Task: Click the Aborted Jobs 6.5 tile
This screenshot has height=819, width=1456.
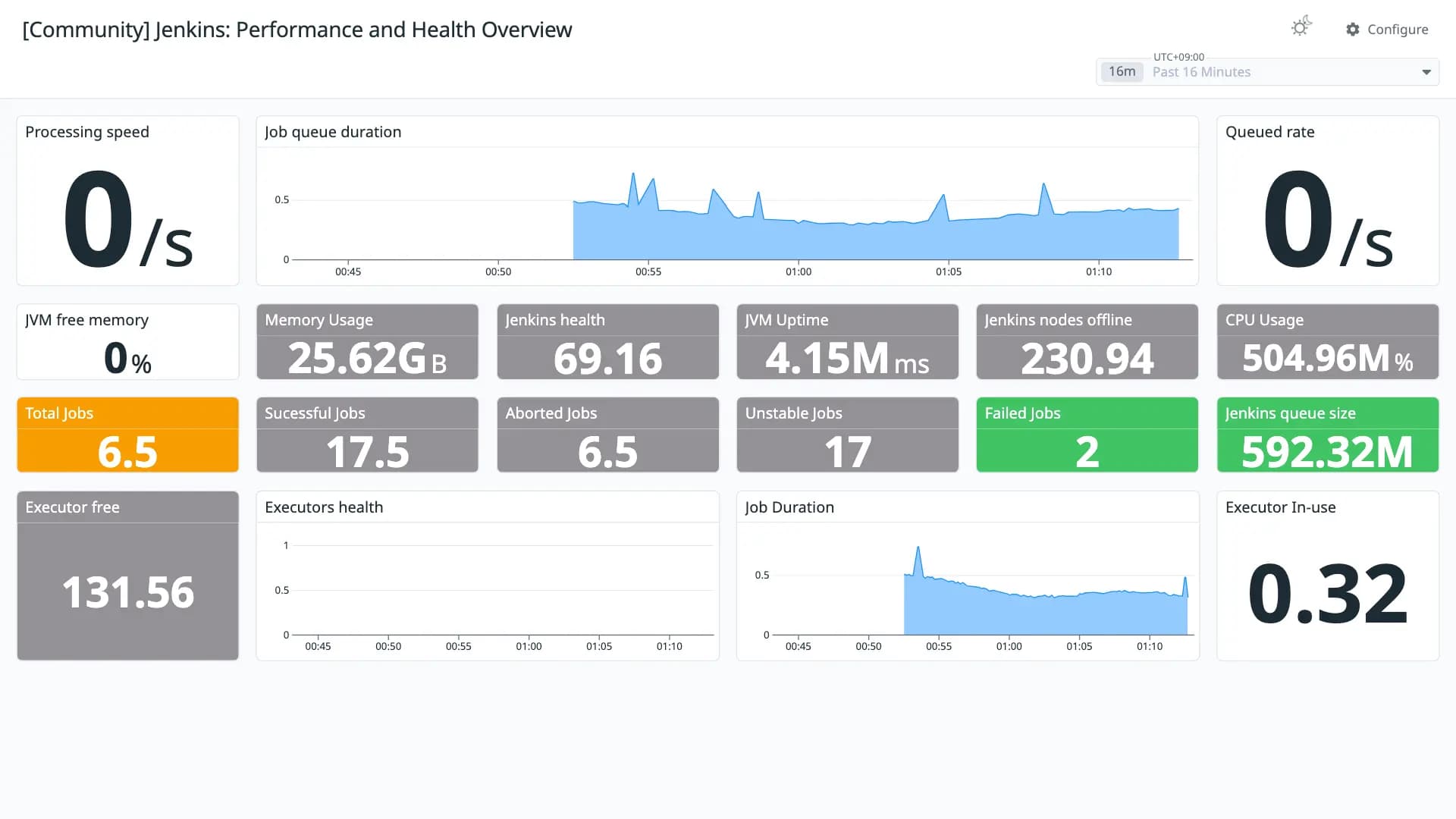Action: [x=607, y=435]
